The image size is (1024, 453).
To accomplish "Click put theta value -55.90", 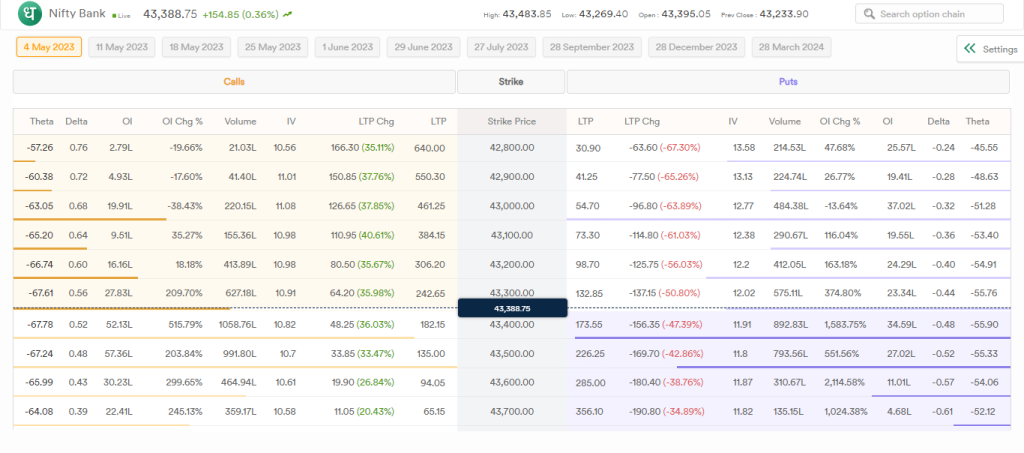I will [984, 324].
